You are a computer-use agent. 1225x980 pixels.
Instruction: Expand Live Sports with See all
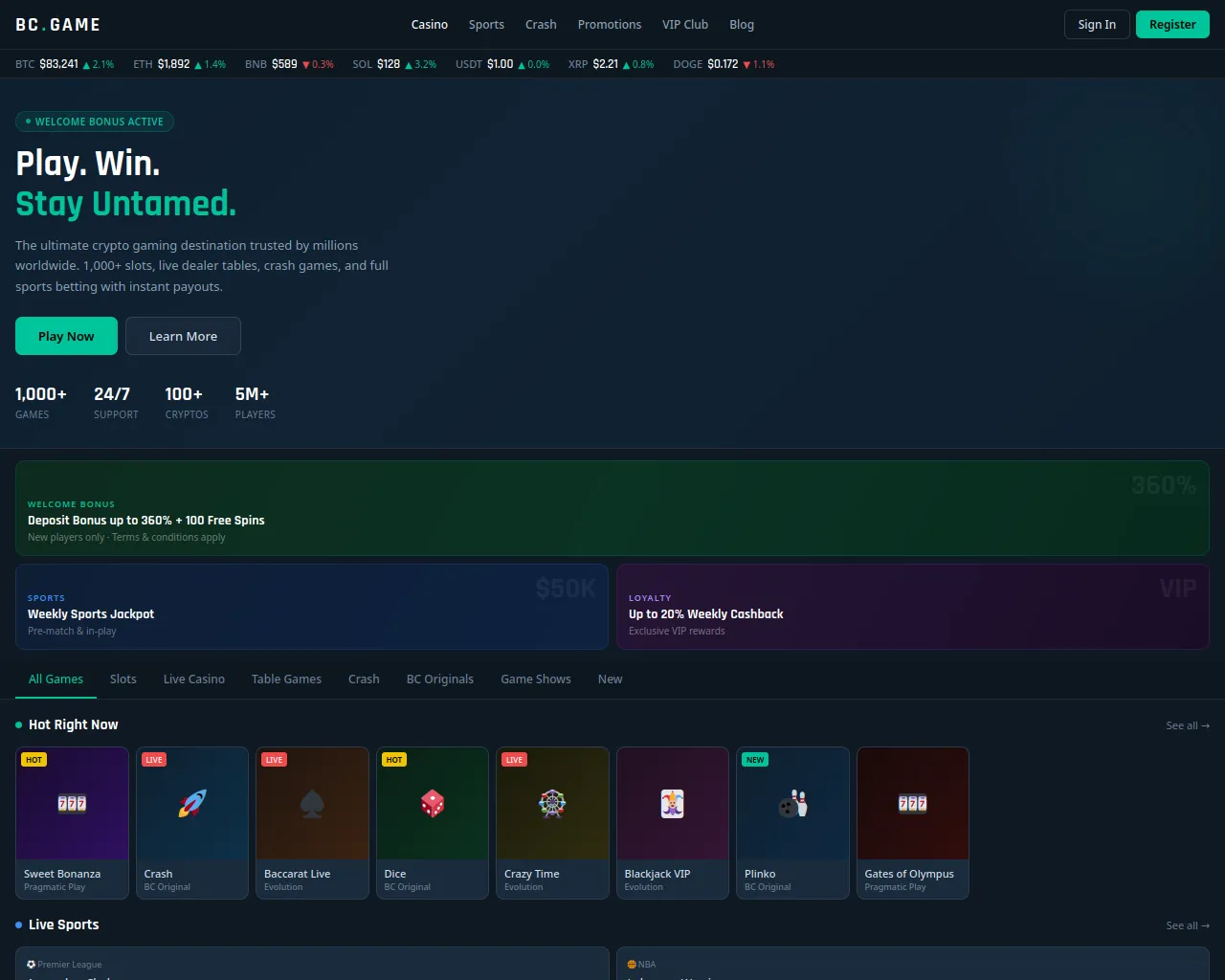[x=1187, y=925]
